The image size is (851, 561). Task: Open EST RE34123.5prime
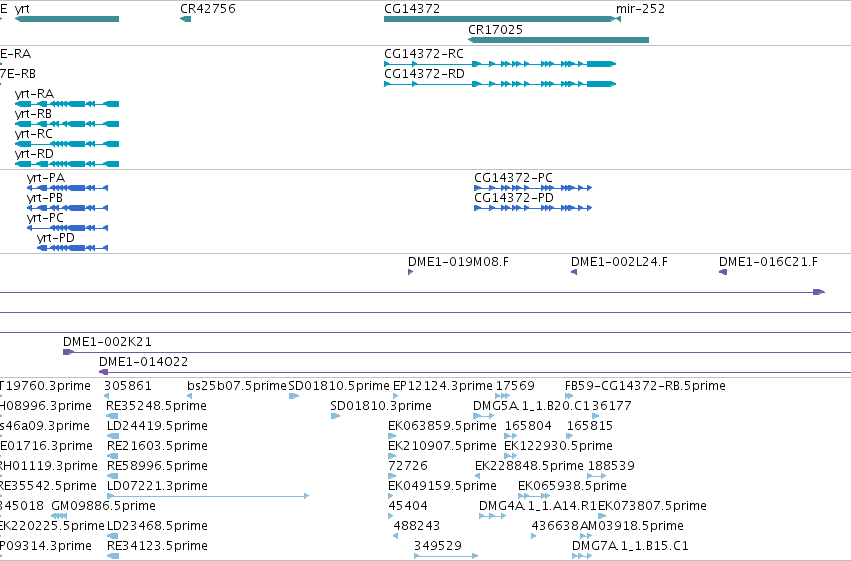pos(113,557)
